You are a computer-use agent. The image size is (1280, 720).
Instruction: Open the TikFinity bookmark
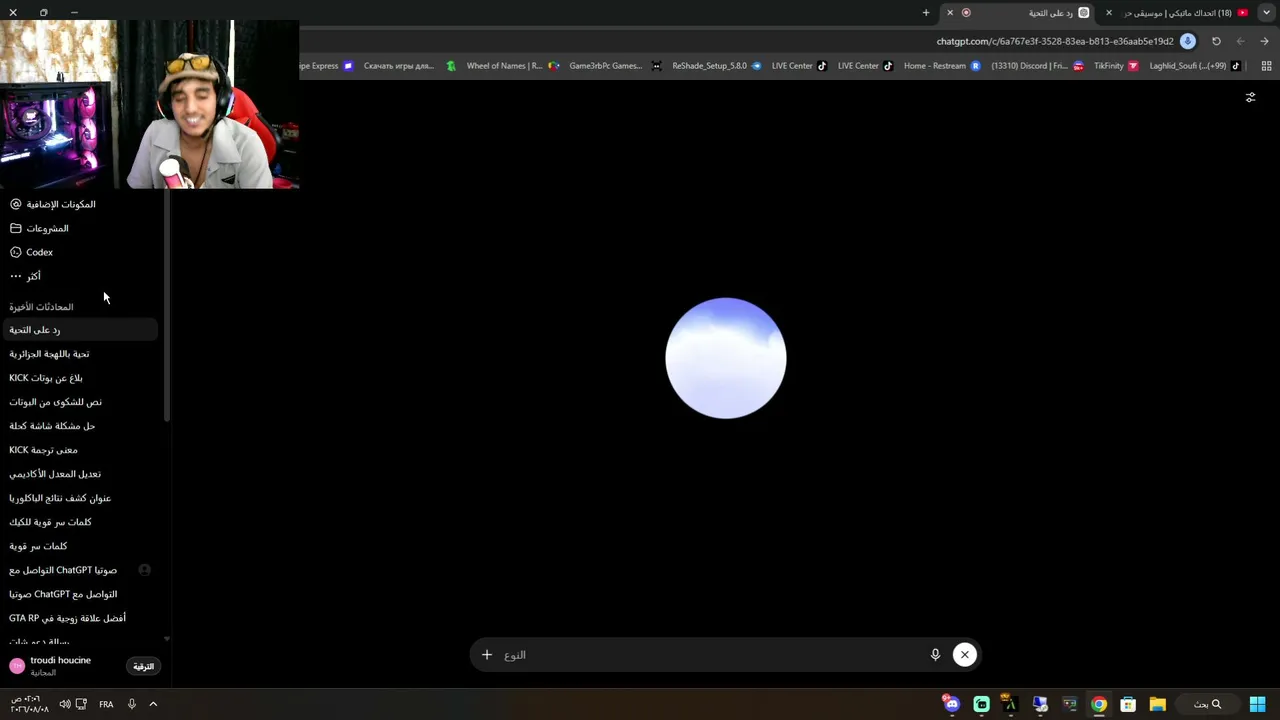click(1115, 66)
